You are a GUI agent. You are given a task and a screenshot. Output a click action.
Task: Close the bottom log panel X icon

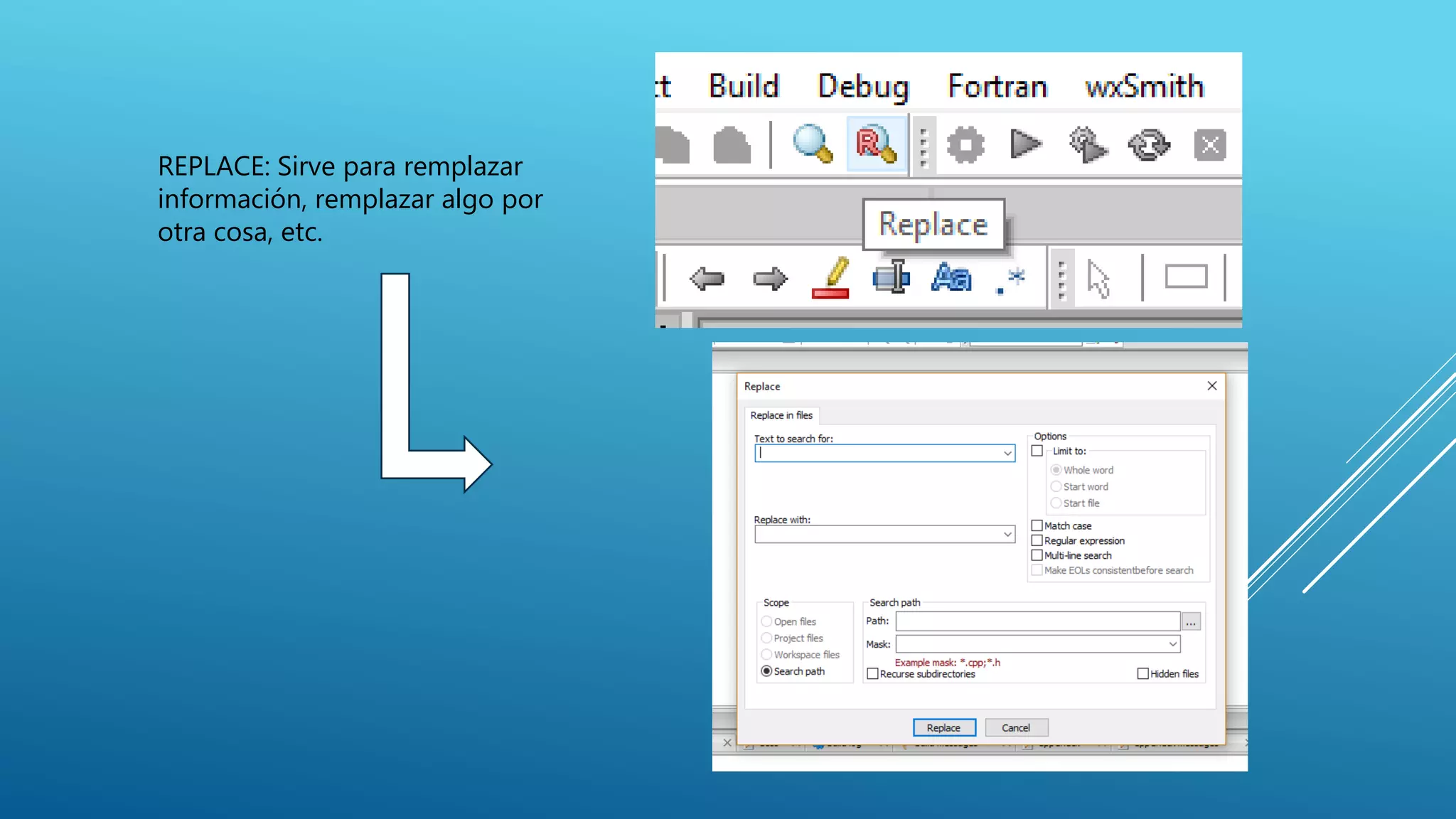click(x=727, y=743)
